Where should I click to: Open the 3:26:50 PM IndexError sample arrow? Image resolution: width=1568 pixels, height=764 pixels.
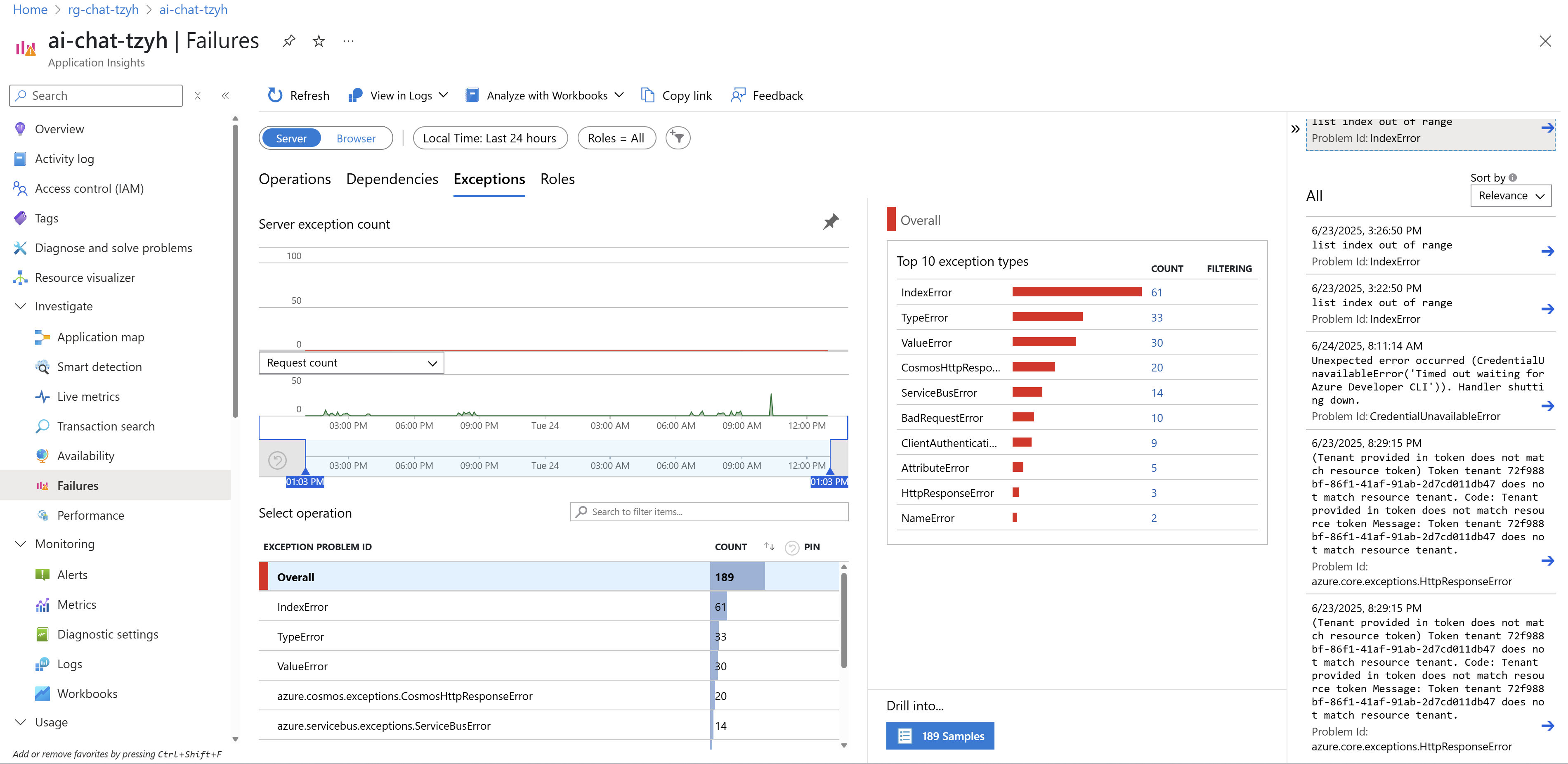pos(1547,251)
